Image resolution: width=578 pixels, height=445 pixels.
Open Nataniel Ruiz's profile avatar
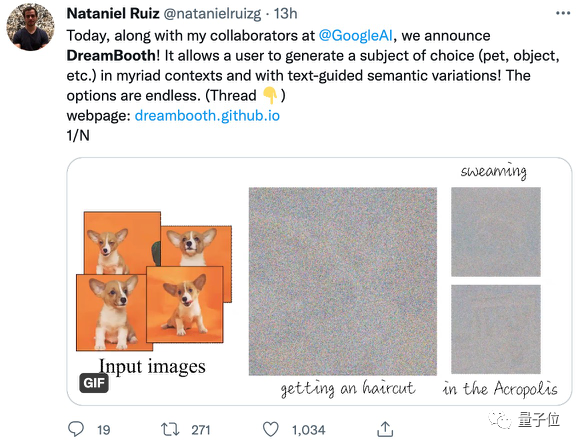click(30, 27)
